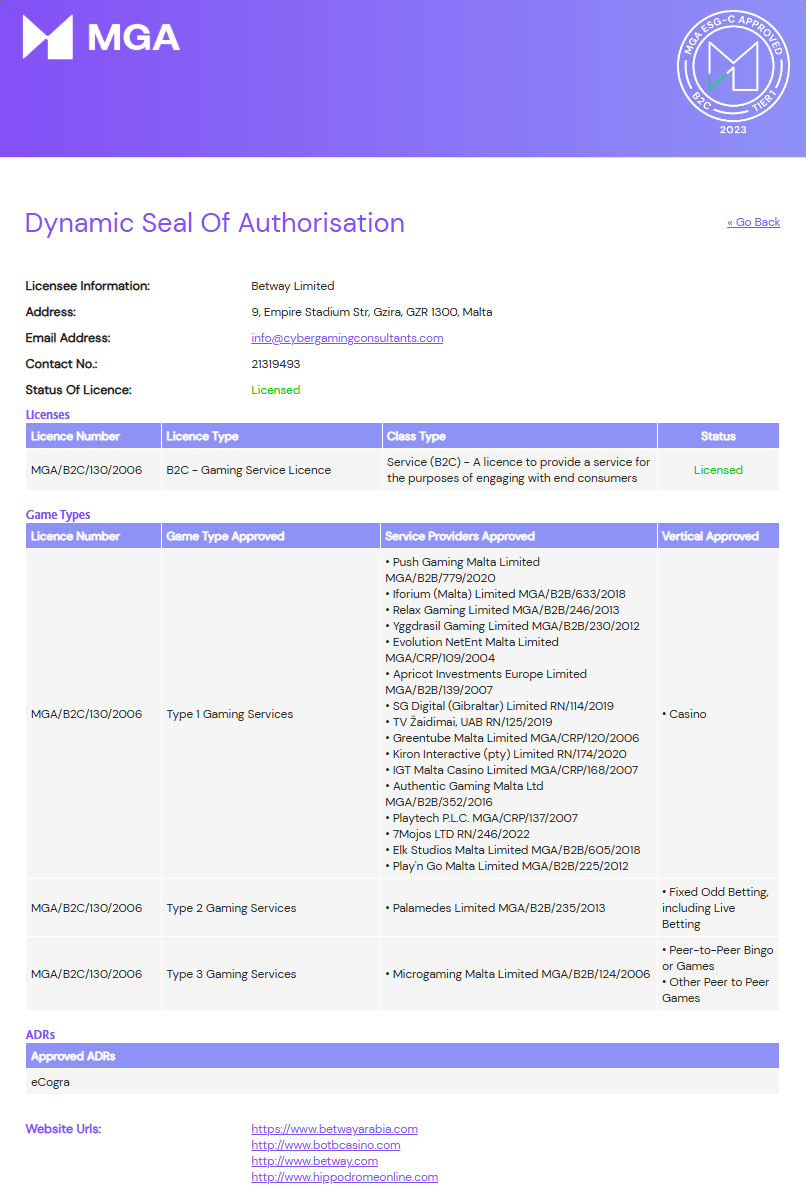Select the Evolution NetEnt Malta Limited entry
Image resolution: width=806 pixels, height=1196 pixels.
pos(472,650)
